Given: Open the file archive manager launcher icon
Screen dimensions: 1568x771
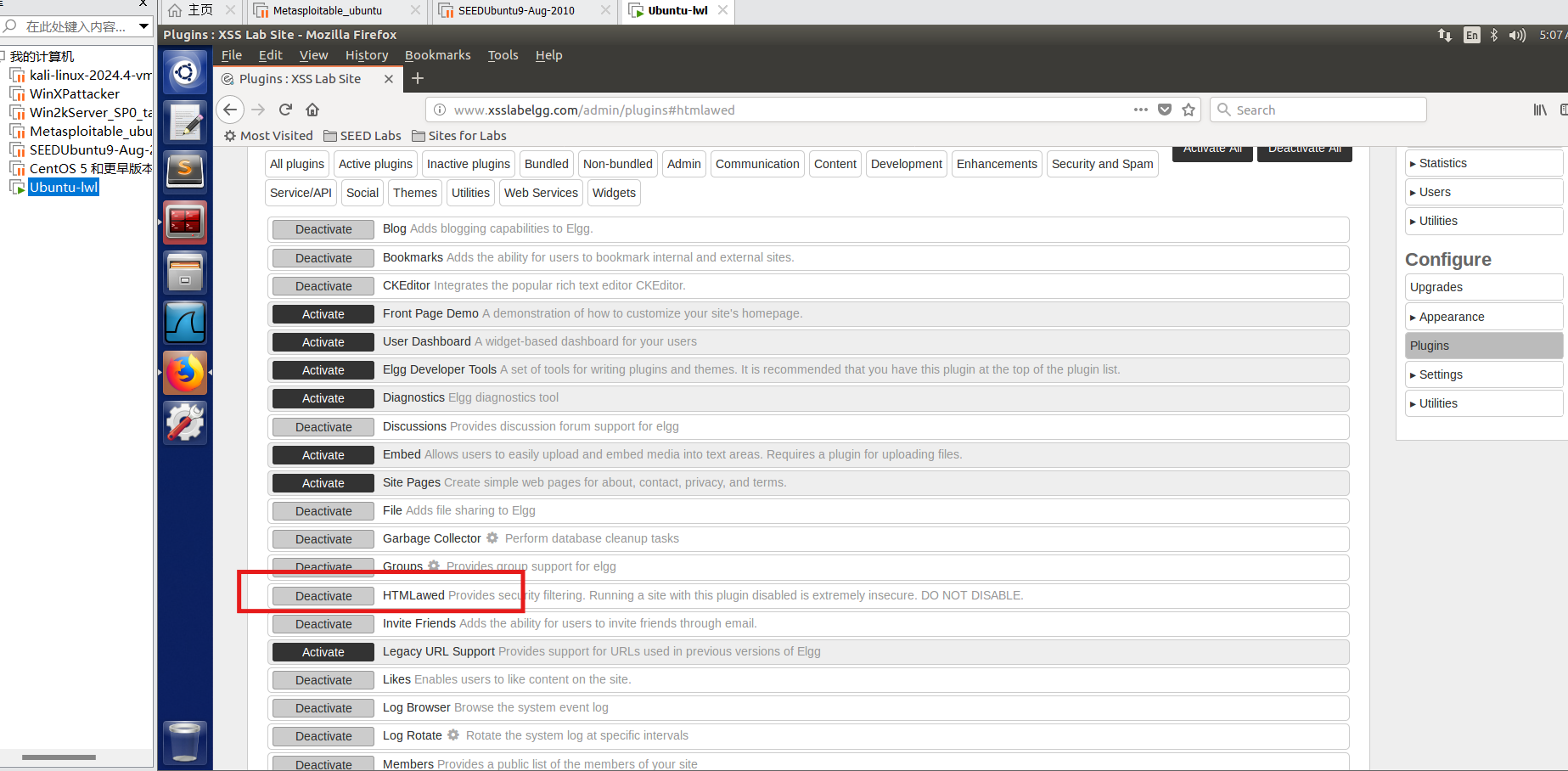Looking at the screenshot, I should 185,273.
